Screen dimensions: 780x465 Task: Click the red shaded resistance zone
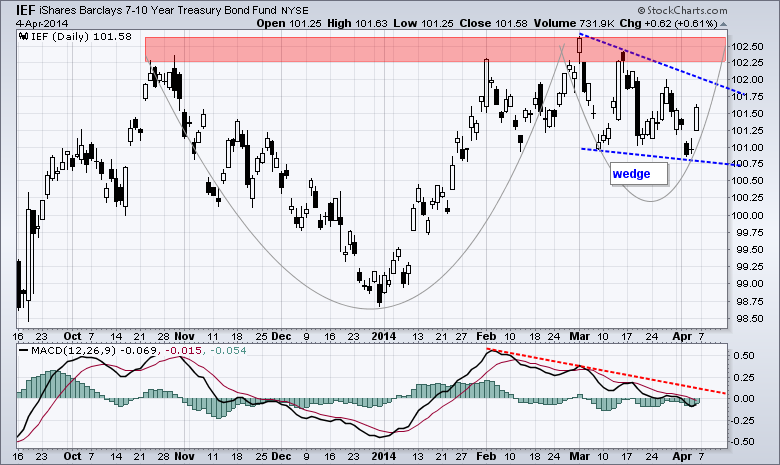[435, 49]
